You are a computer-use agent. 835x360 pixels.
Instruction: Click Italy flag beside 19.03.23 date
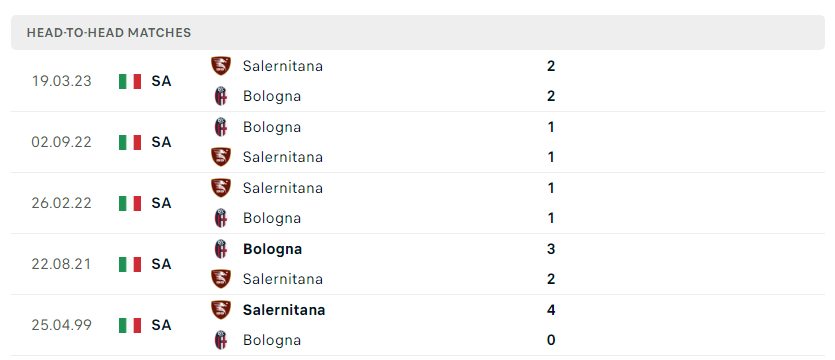pyautogui.click(x=130, y=81)
